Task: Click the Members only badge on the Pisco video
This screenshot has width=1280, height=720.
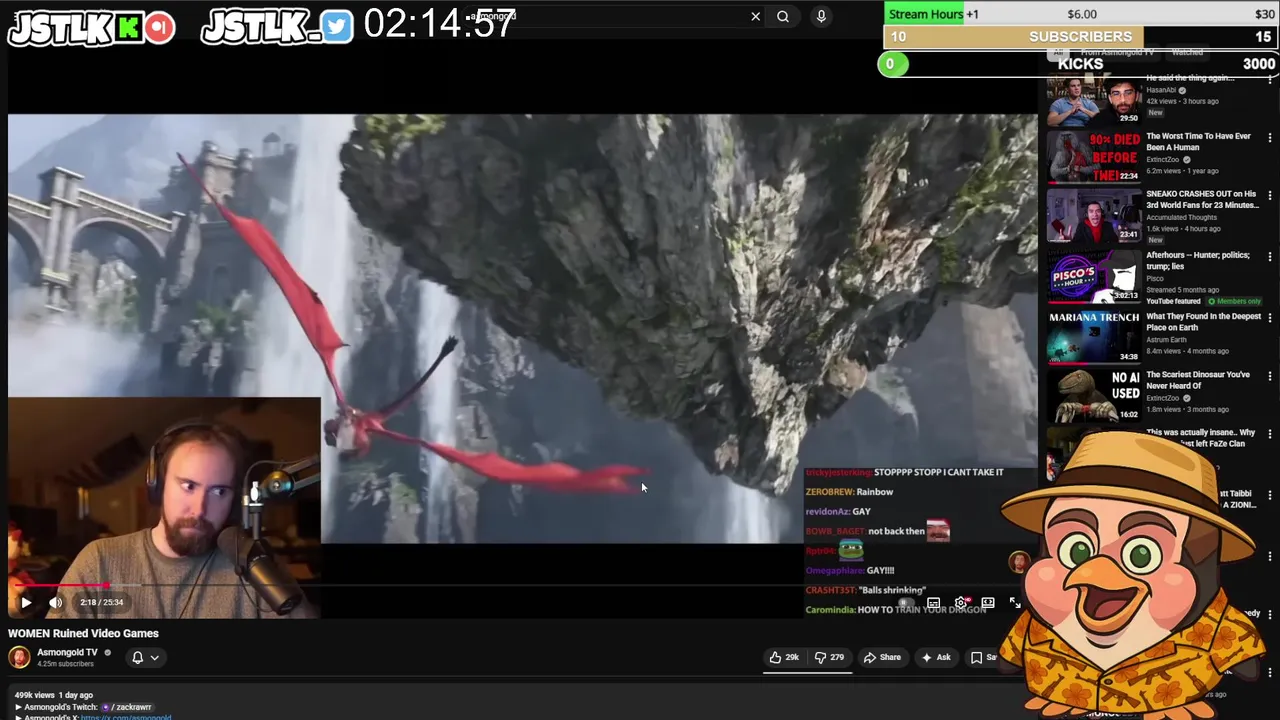Action: (1235, 301)
